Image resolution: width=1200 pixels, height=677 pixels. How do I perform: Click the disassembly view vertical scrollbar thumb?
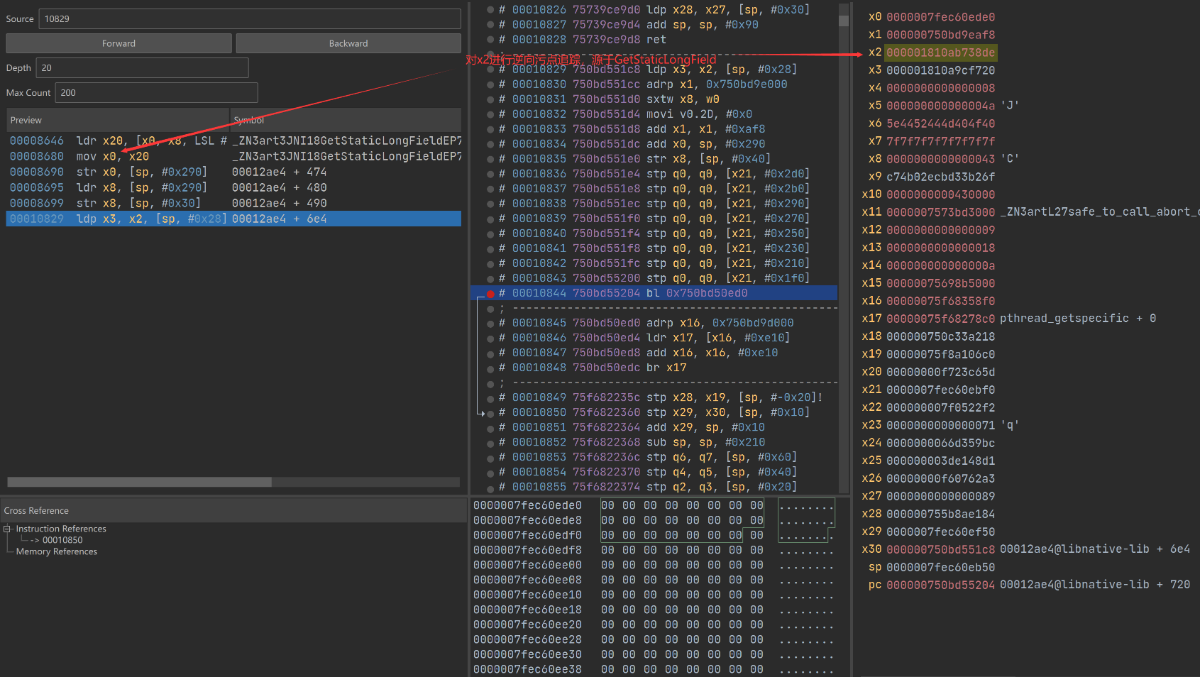tap(844, 20)
